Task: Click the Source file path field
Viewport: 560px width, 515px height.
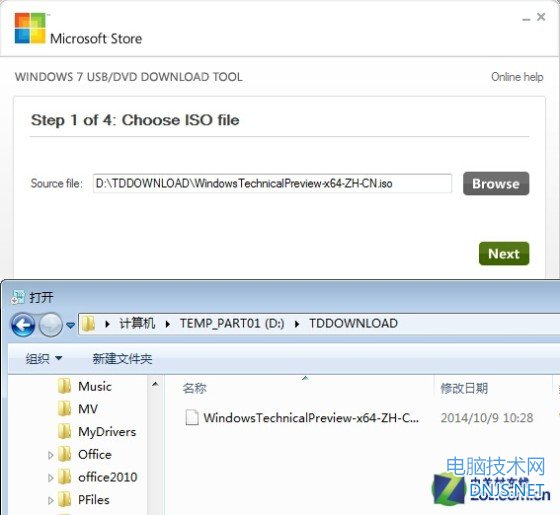Action: (x=272, y=184)
